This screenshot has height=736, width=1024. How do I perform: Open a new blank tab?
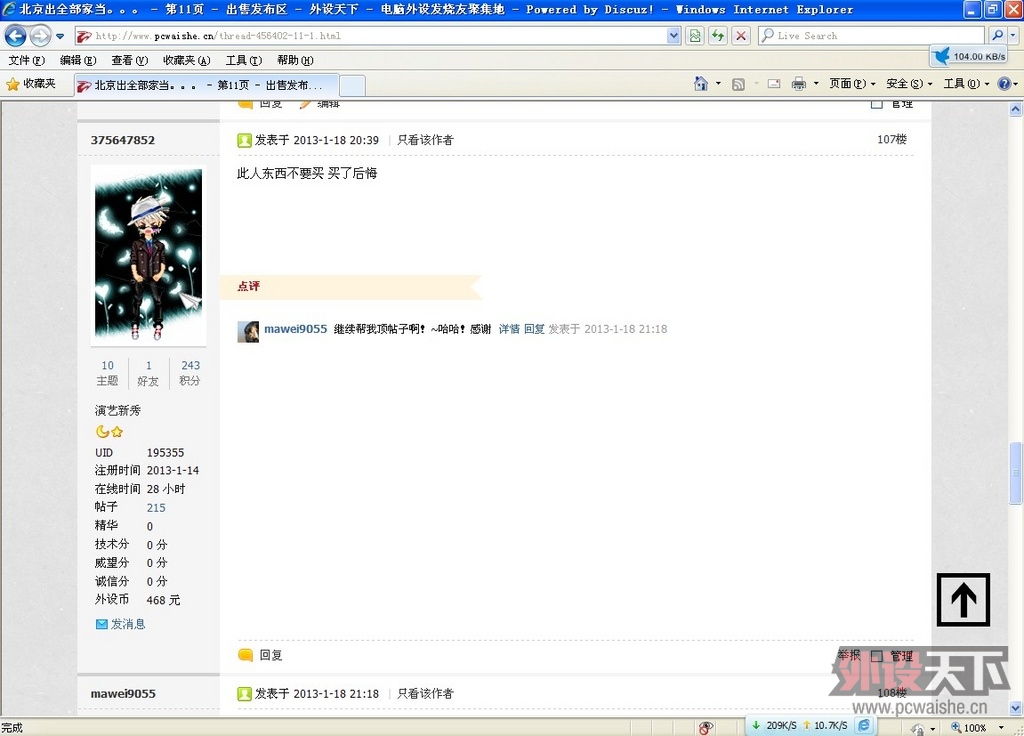(x=353, y=86)
